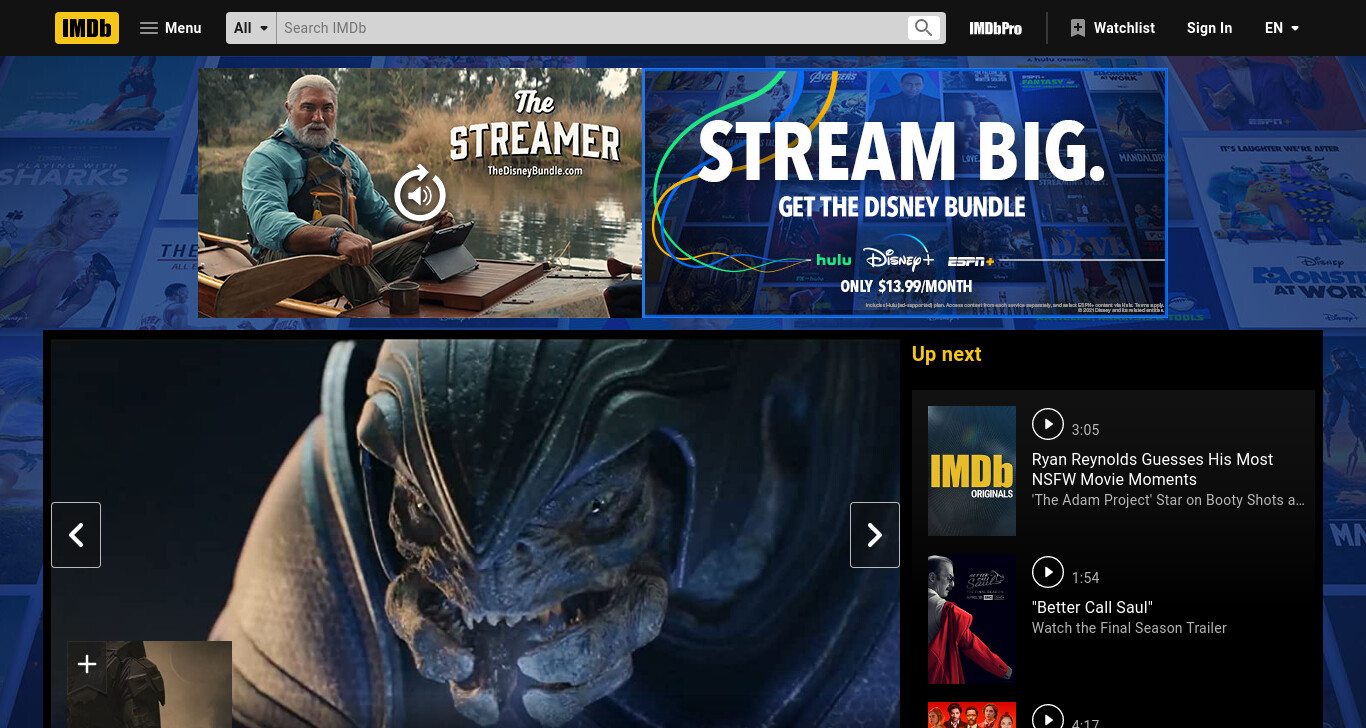
Task: Click into the Search IMDb field
Action: coord(590,28)
